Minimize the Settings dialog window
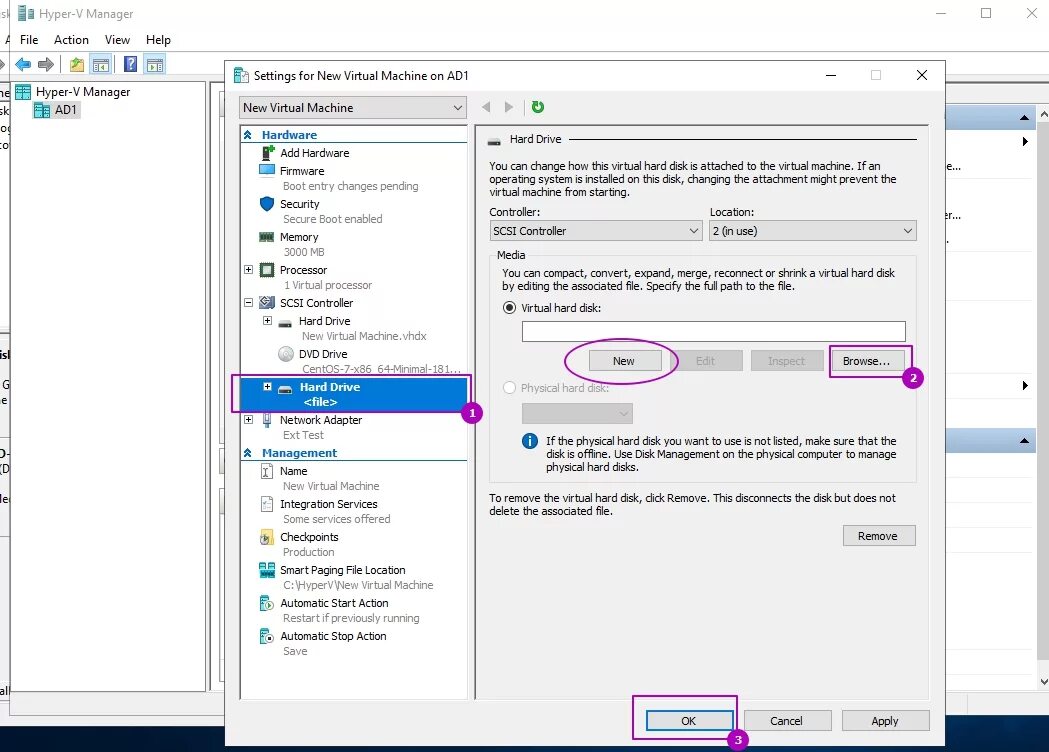The height and width of the screenshot is (752, 1049). 831,76
